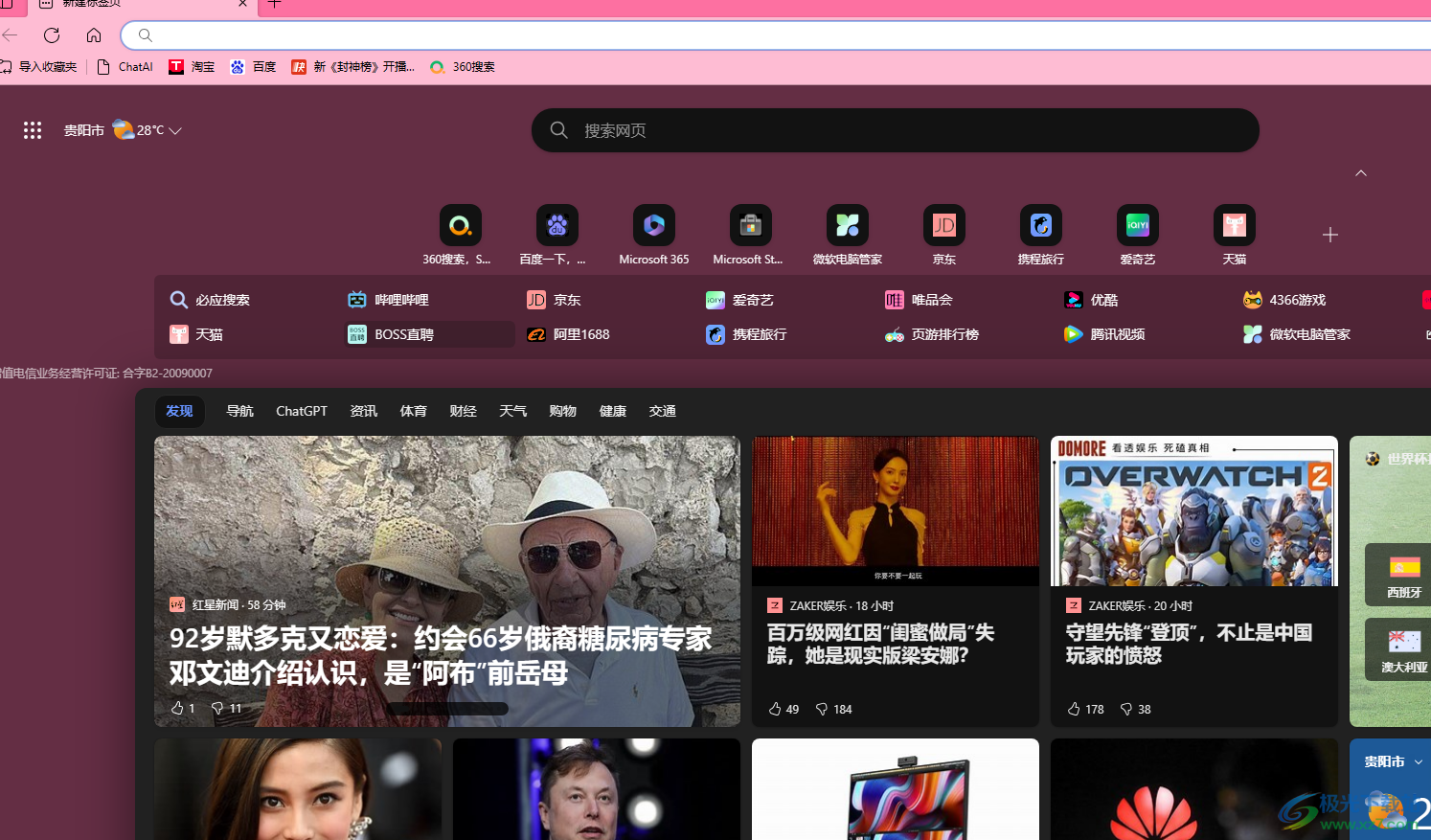Screen dimensions: 1431x840
Task: Open the 腾讯视频 link
Action: 1104,334
